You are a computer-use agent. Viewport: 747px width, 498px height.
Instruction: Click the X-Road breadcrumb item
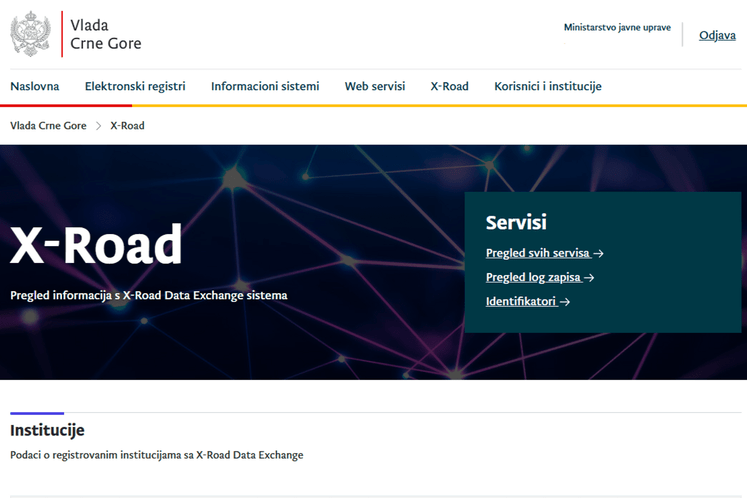click(127, 126)
